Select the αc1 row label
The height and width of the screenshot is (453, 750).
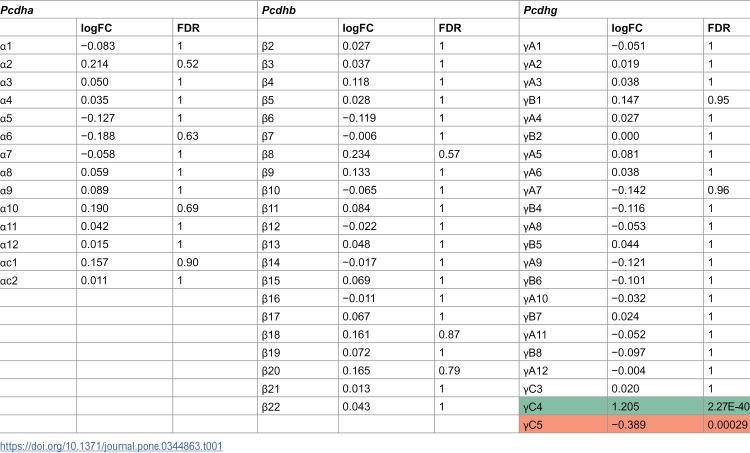pyautogui.click(x=9, y=263)
